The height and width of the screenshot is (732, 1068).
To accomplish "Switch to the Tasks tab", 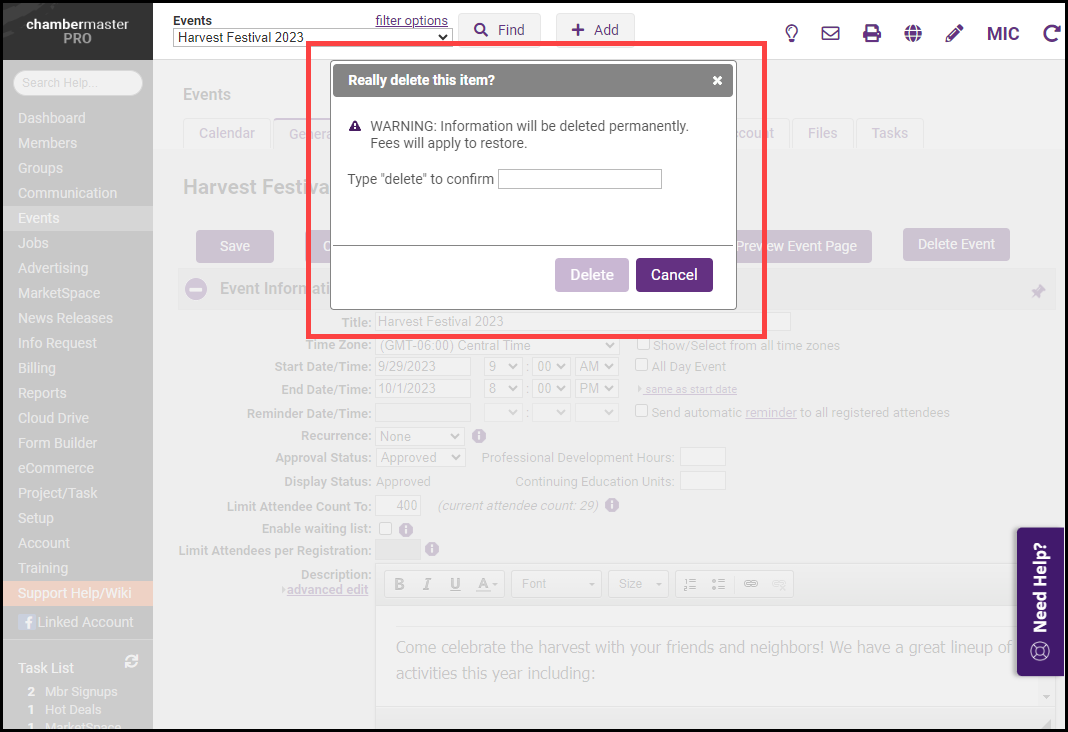I will 889,133.
